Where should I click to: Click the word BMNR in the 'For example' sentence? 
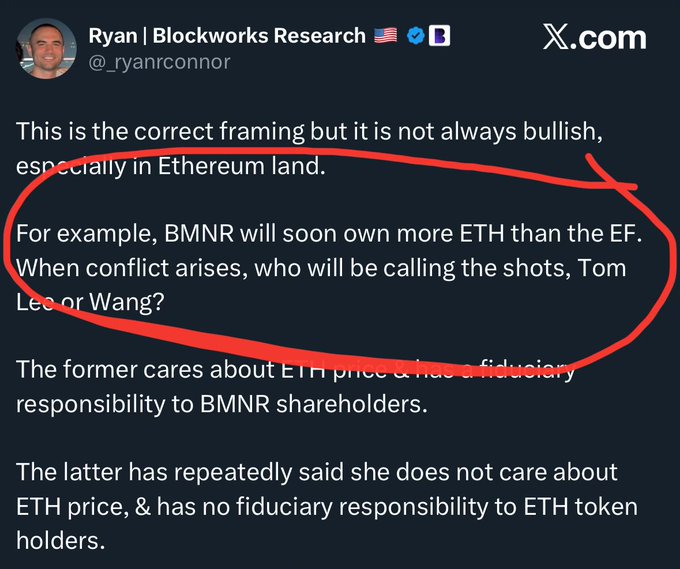click(x=199, y=234)
